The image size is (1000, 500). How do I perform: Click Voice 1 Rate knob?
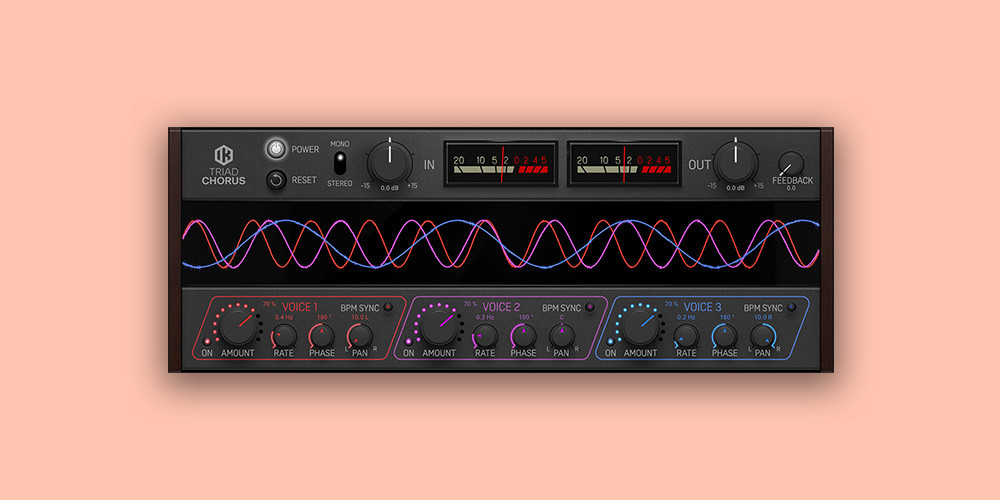(284, 335)
